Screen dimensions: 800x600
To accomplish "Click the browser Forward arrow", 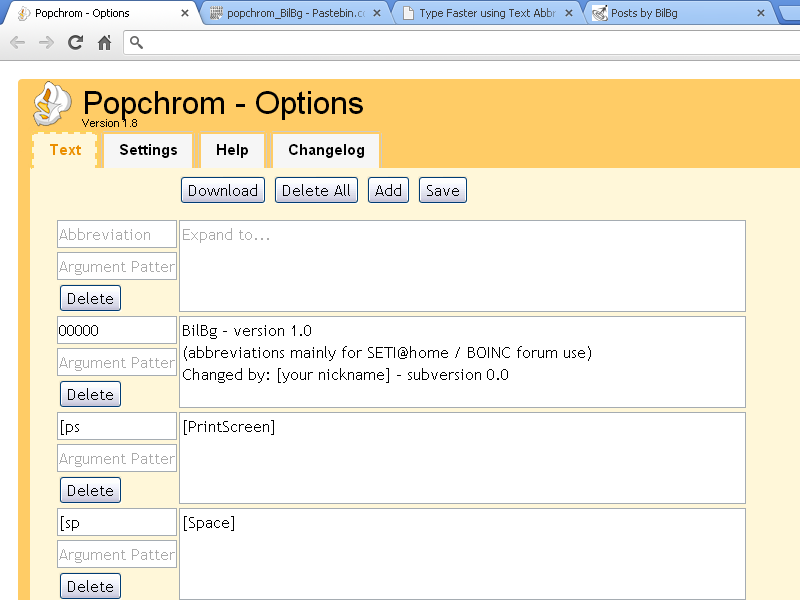I will (46, 42).
